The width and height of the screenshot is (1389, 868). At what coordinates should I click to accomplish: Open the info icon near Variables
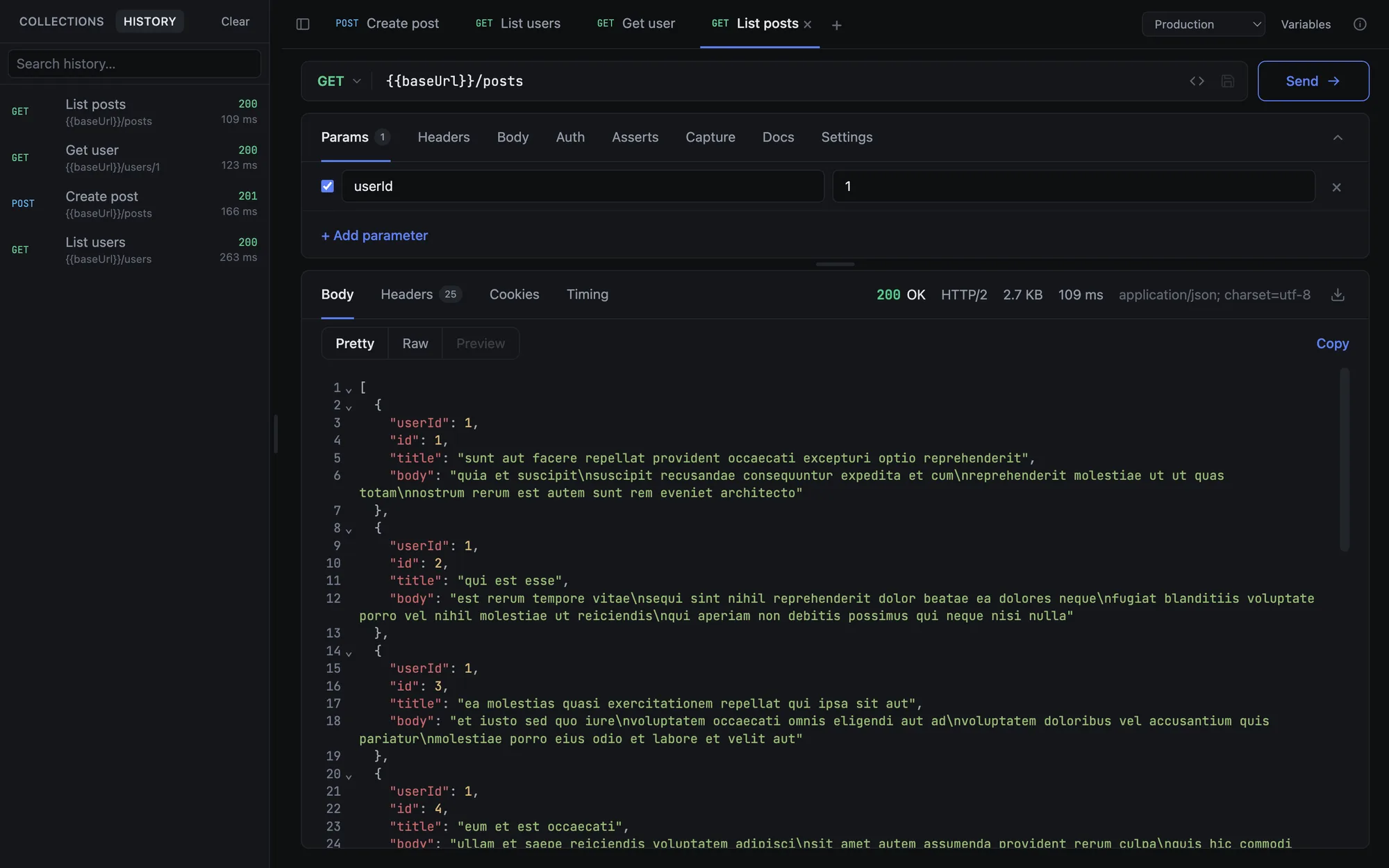(x=1360, y=24)
